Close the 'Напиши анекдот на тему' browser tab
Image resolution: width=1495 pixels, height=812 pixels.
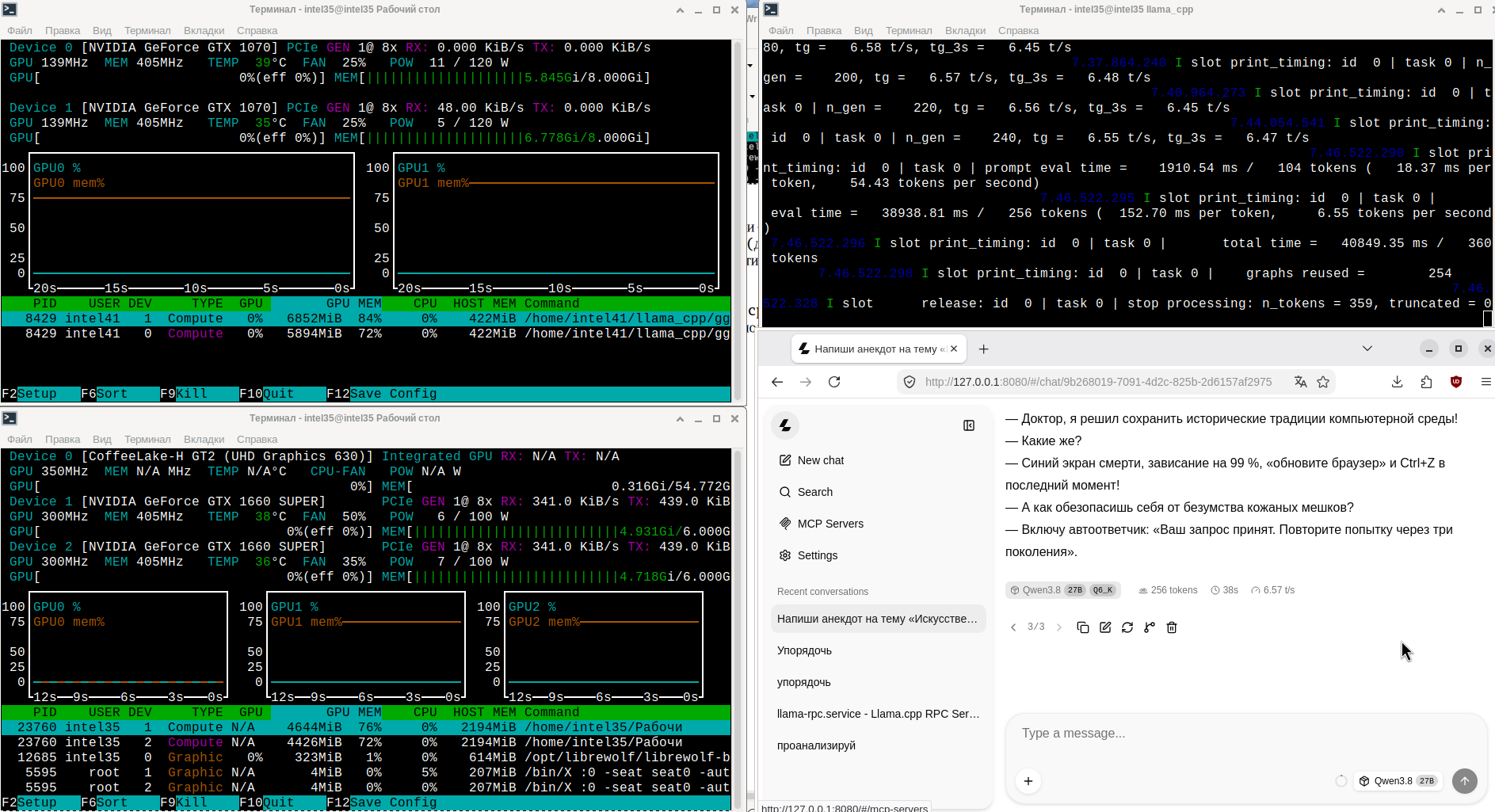click(x=954, y=349)
